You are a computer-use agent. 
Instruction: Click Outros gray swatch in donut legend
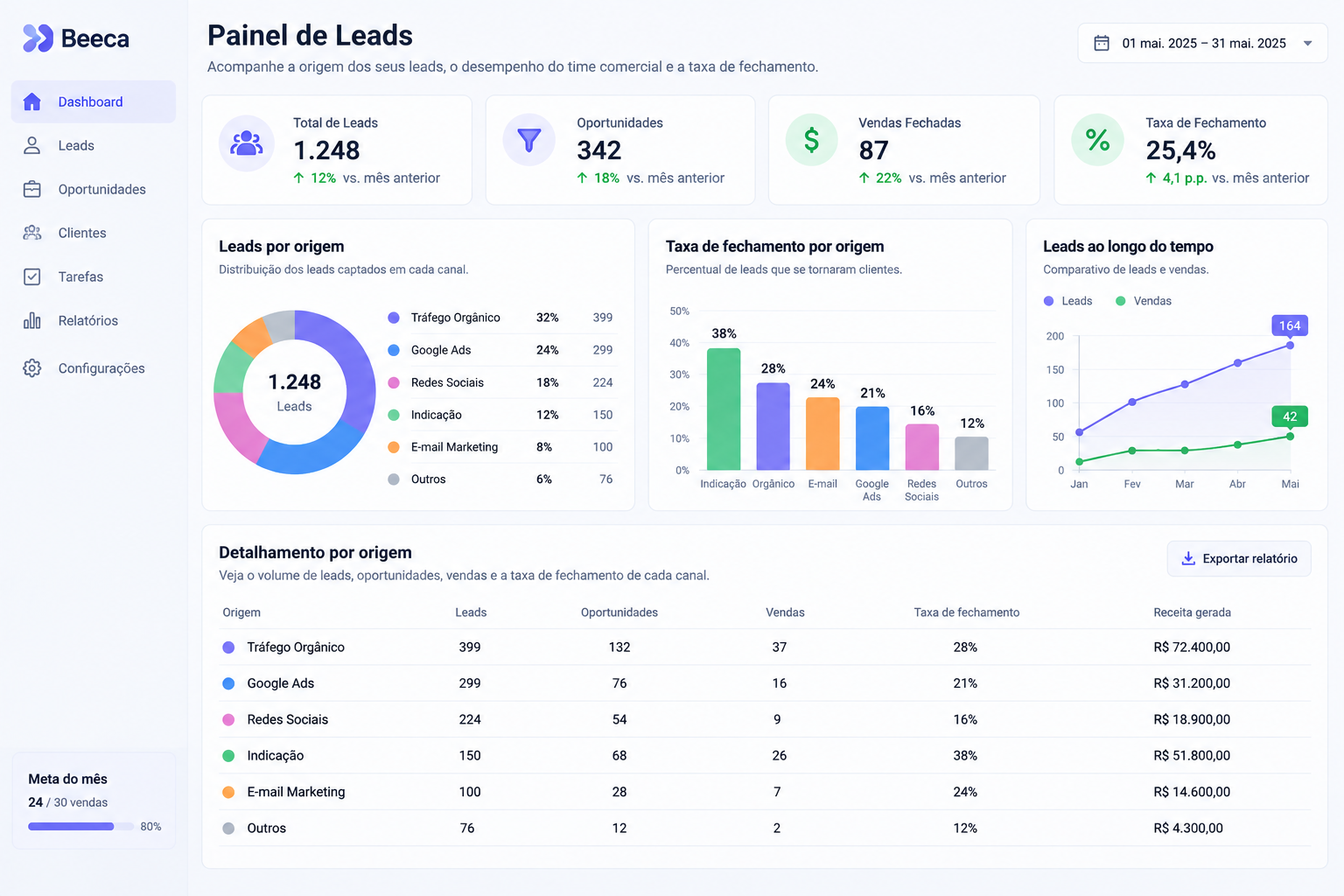pyautogui.click(x=394, y=479)
